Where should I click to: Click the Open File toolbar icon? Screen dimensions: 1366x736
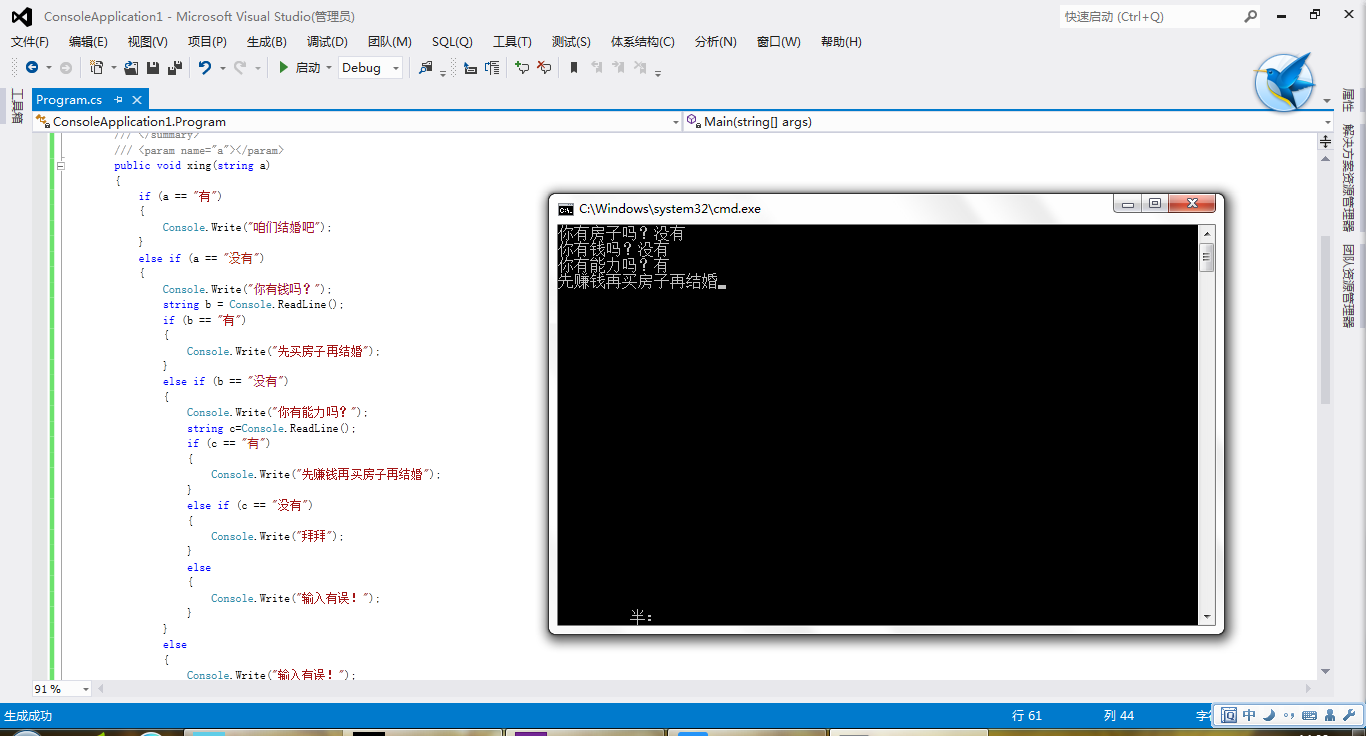[131, 67]
